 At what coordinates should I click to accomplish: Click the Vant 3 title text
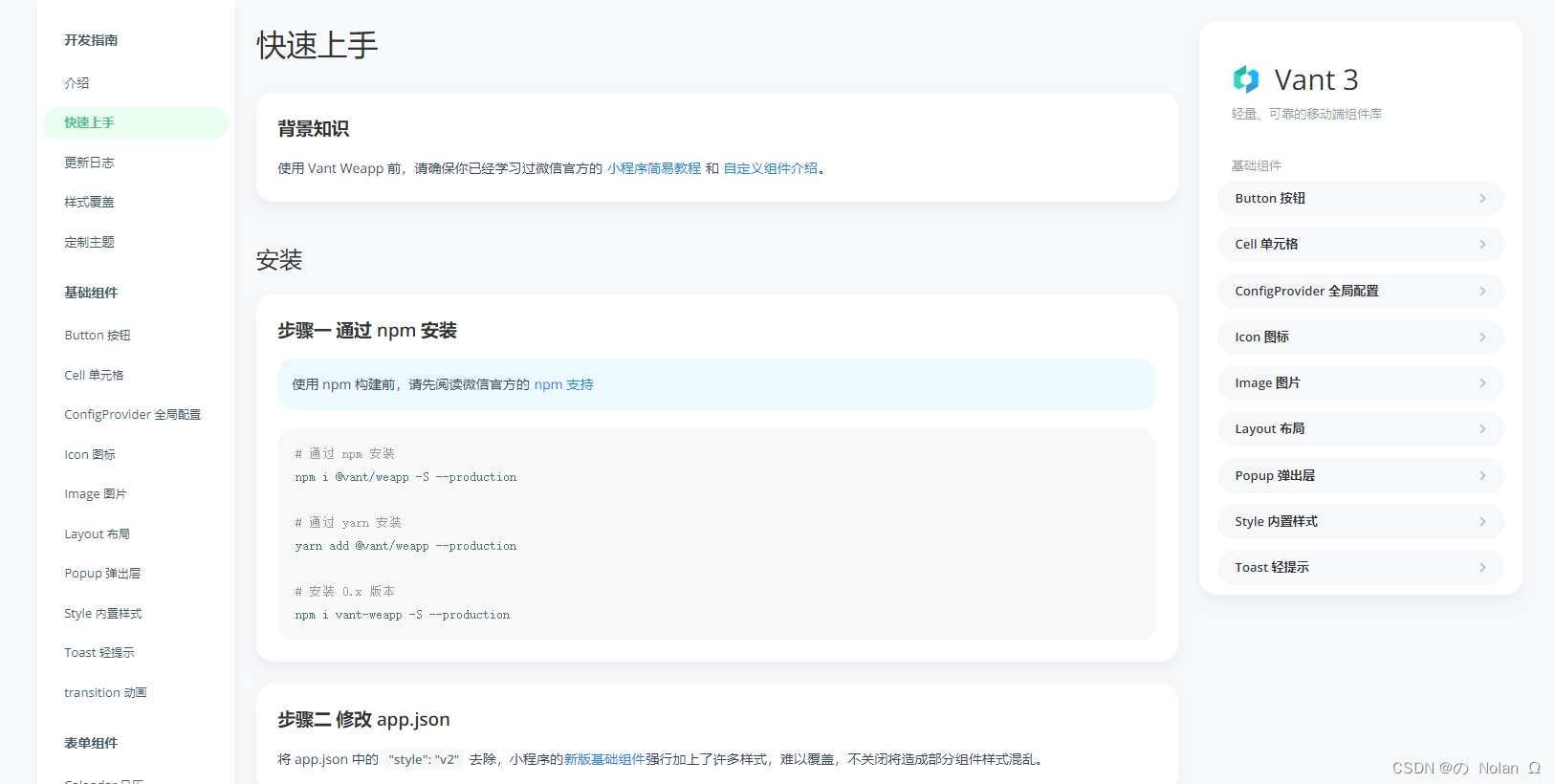click(1316, 80)
